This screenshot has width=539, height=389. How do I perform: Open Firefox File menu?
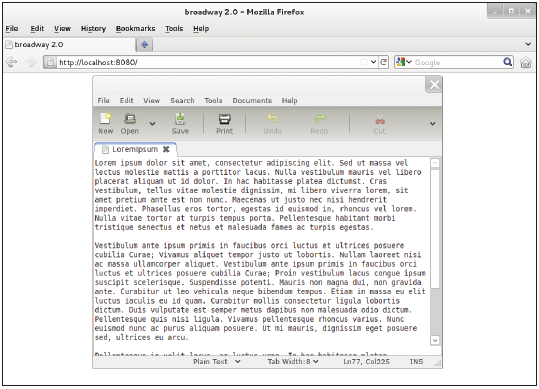12,29
